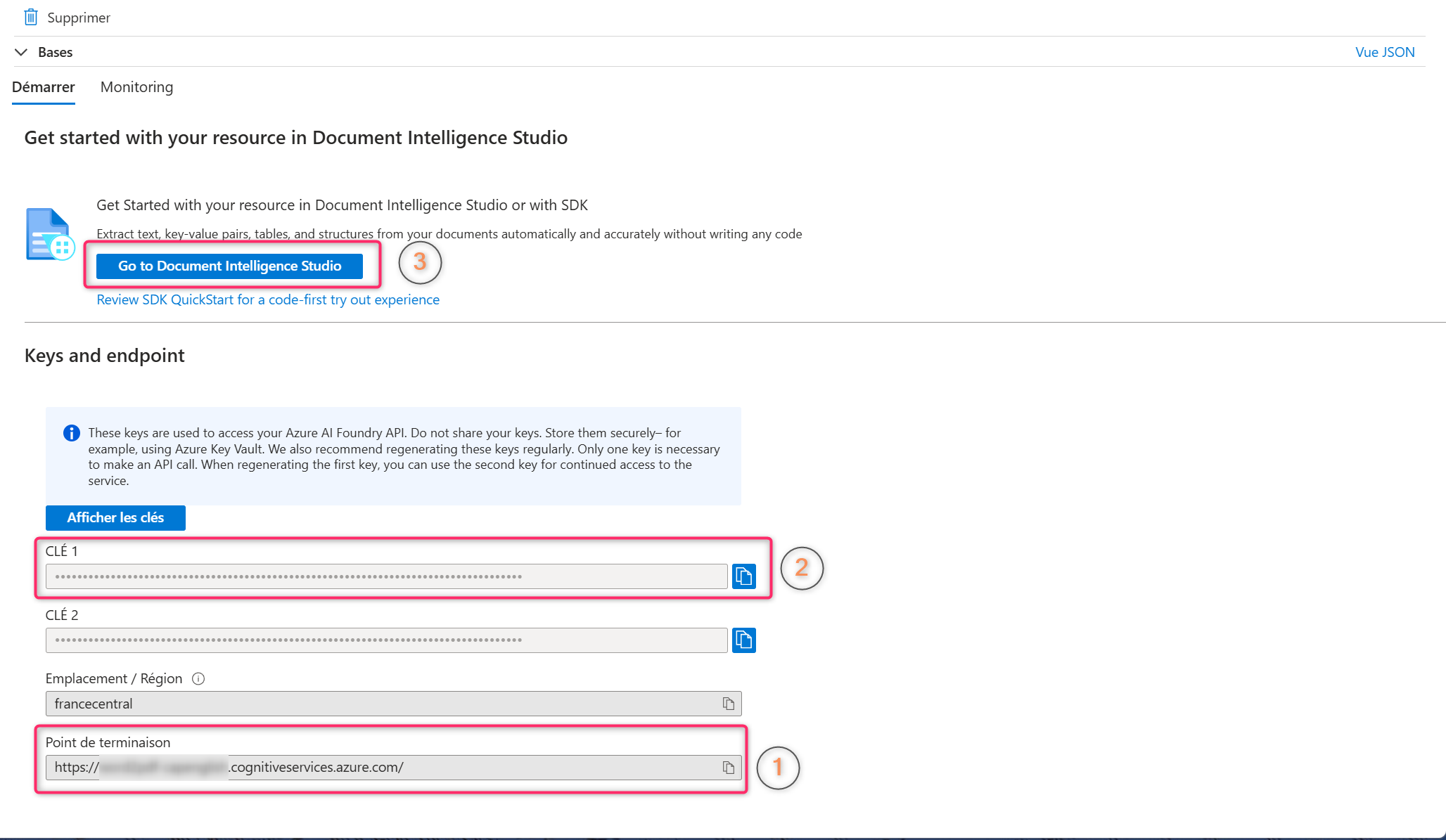Click the endpoint URL field
1446x840 pixels.
click(393, 768)
